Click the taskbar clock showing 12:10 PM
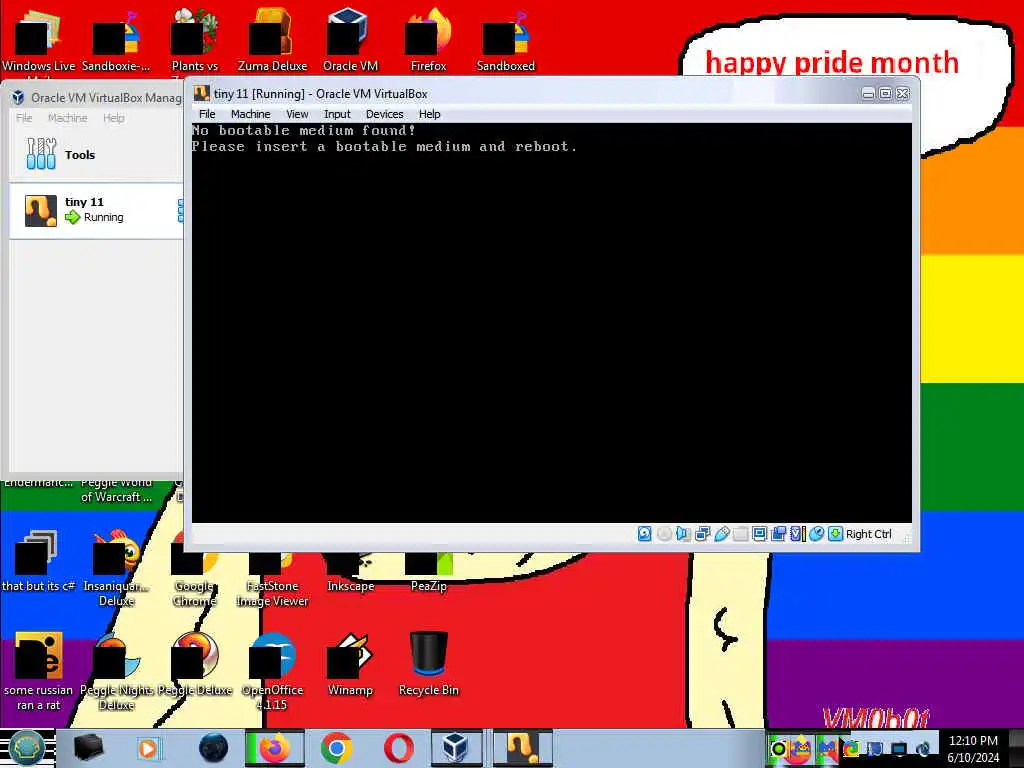Viewport: 1024px width, 768px height. pos(973,748)
